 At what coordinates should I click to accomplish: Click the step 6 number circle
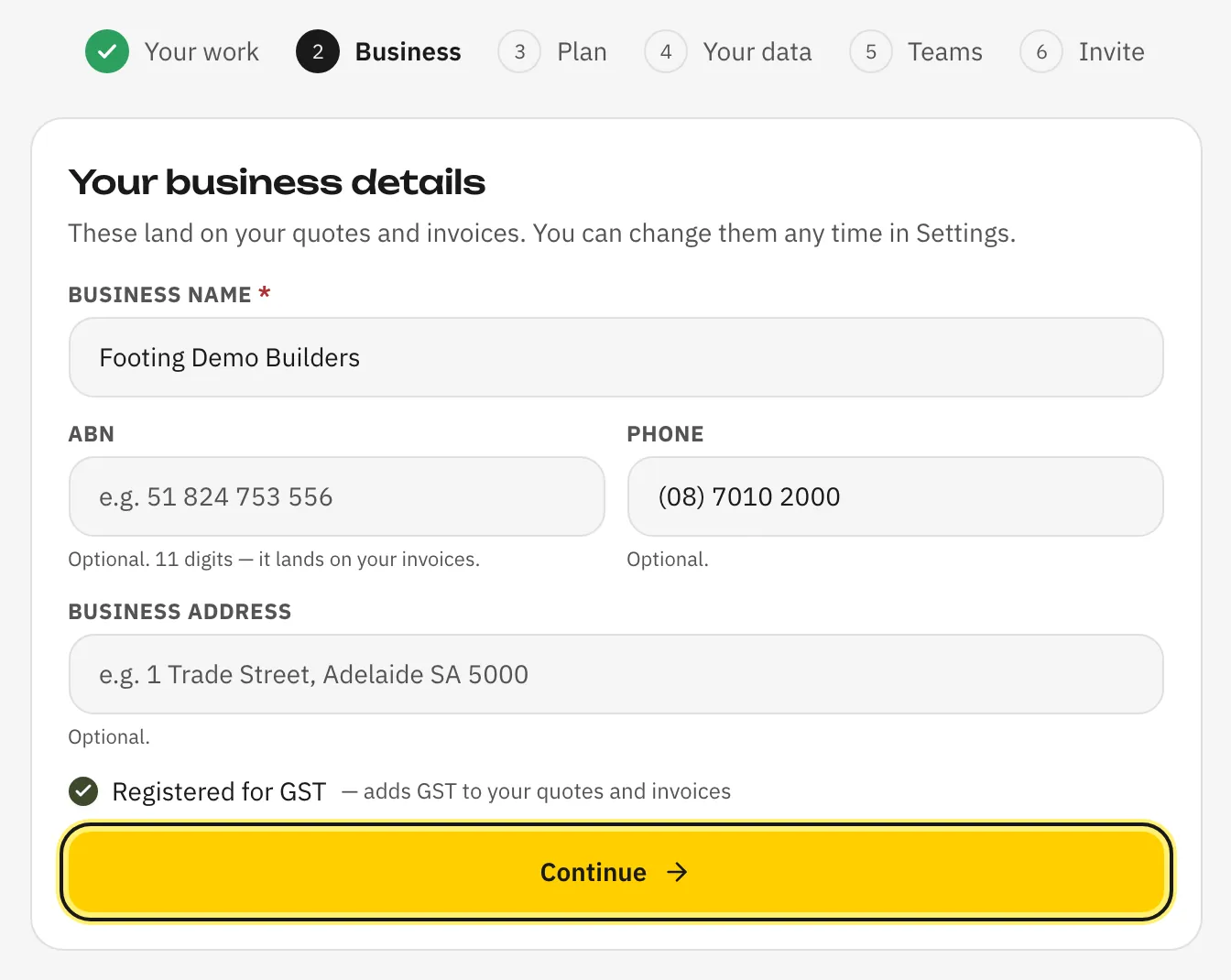click(1041, 51)
